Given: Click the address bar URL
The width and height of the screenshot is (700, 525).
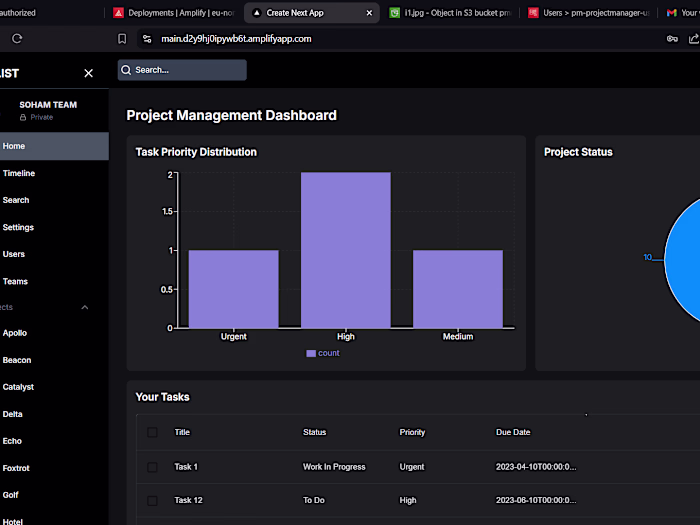Looking at the screenshot, I should click(x=236, y=39).
